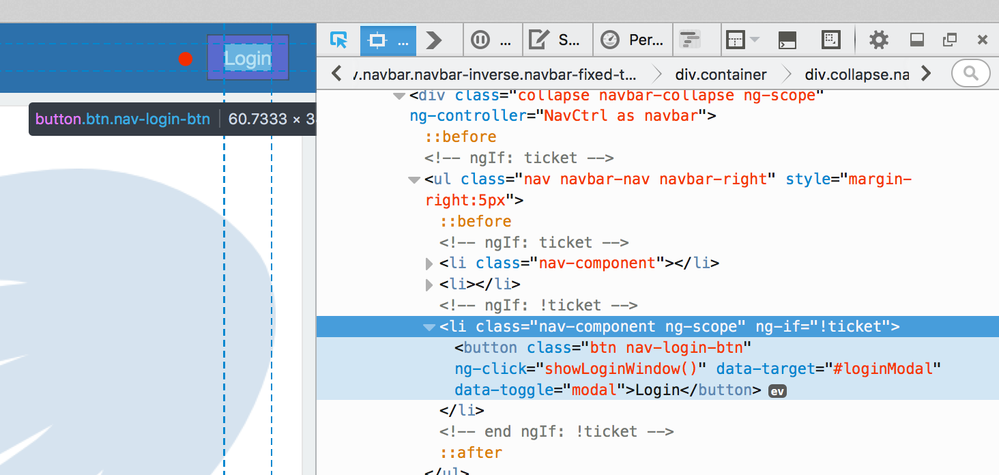Open the Performance tab

click(x=632, y=40)
